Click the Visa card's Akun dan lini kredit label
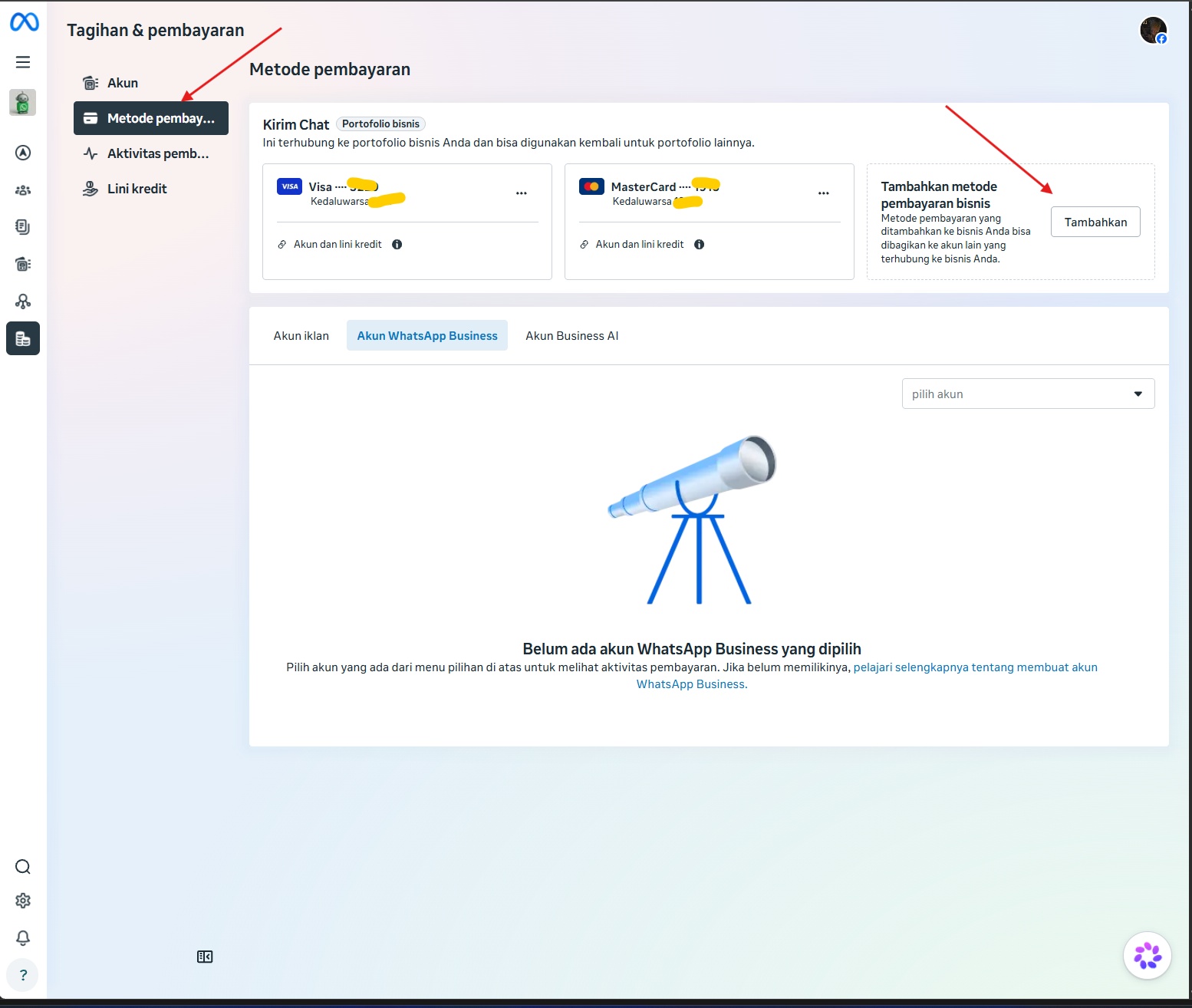This screenshot has height=1008, width=1192. 338,245
